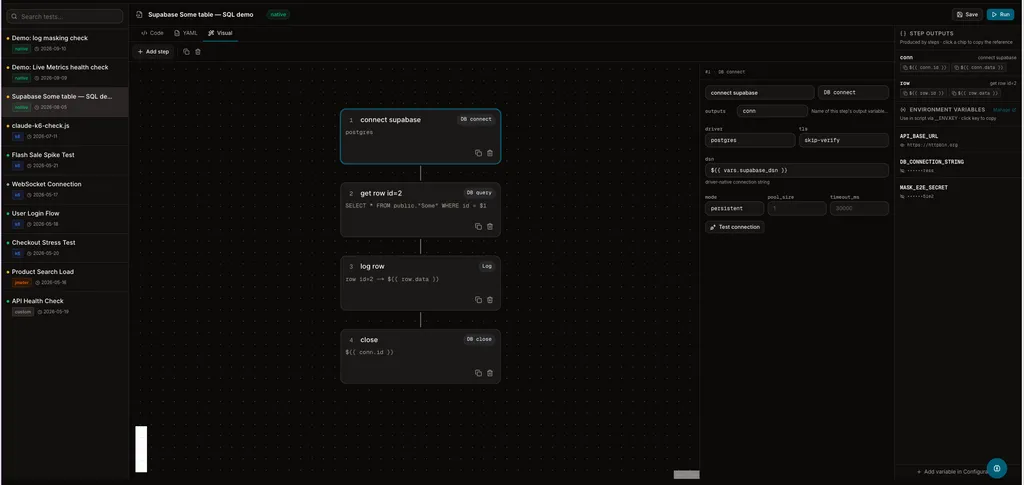Click Test connection button
The width and height of the screenshot is (1024, 485).
[x=735, y=227]
